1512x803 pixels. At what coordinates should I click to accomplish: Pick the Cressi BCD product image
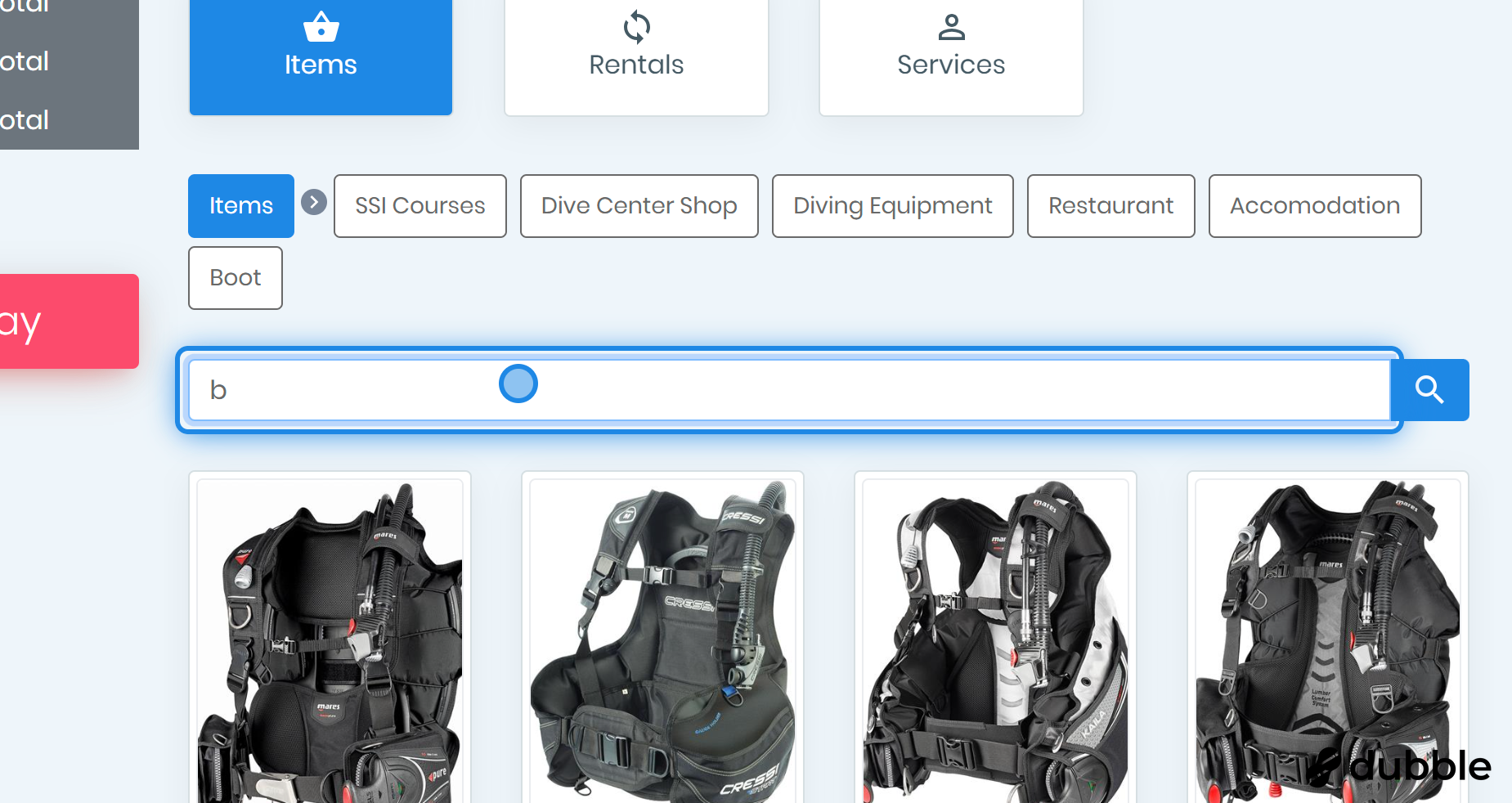(662, 639)
